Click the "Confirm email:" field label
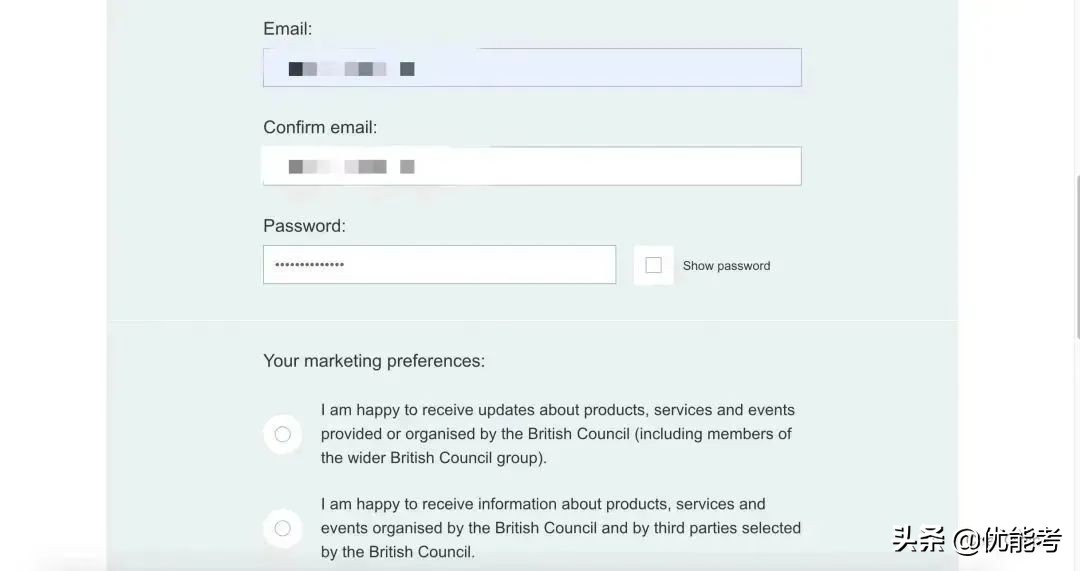The height and width of the screenshot is (571, 1080). (320, 127)
